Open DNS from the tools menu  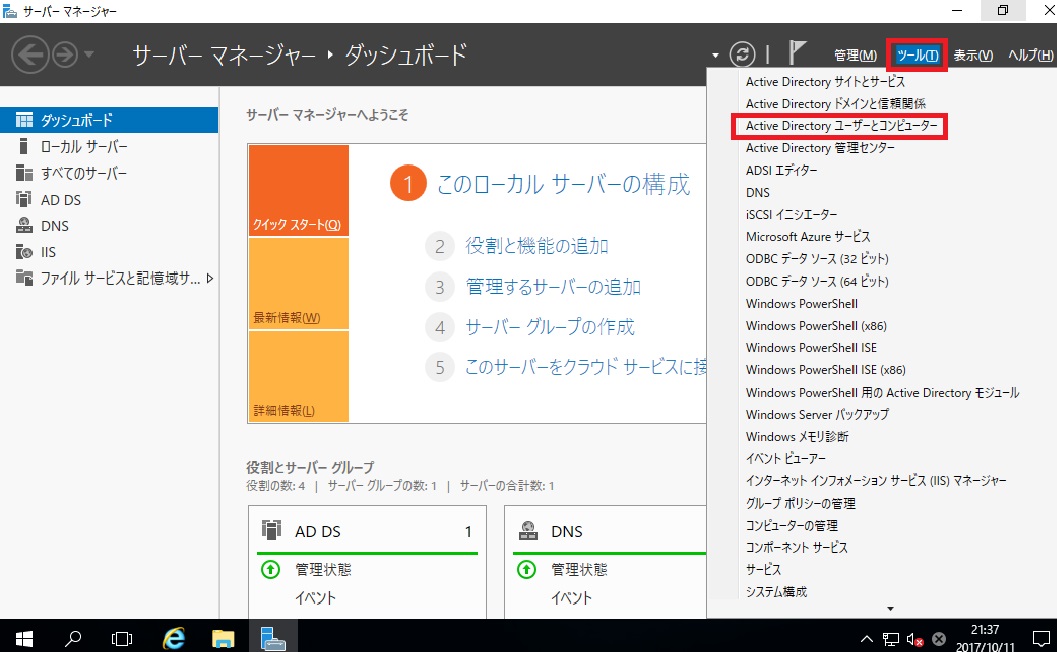pos(758,193)
